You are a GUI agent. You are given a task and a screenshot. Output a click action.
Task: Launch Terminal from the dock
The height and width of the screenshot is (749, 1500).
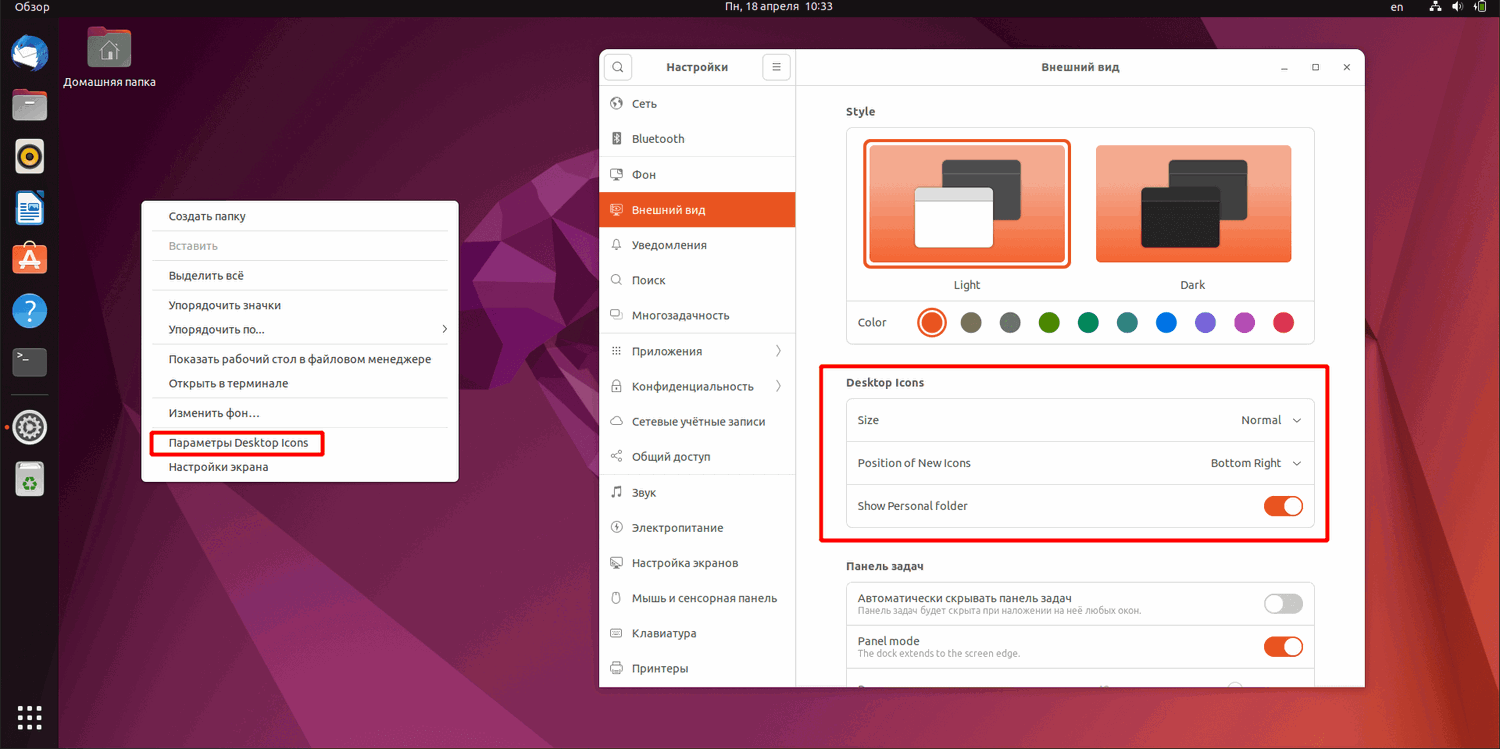(x=29, y=362)
